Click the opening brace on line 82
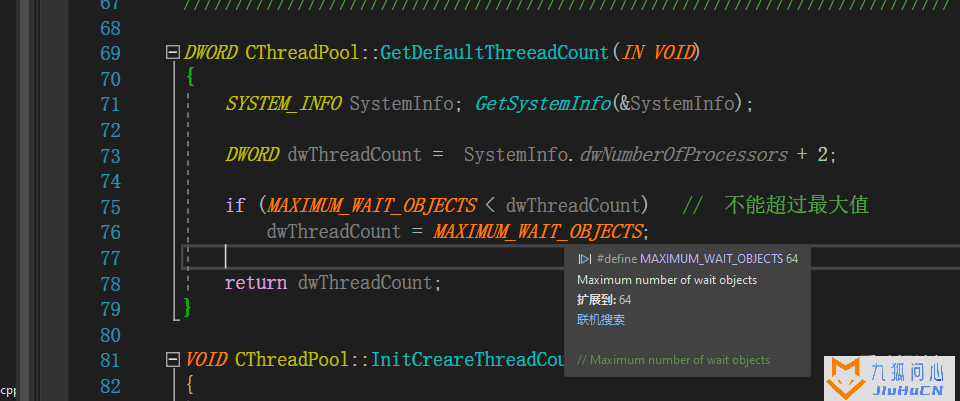 coord(190,385)
